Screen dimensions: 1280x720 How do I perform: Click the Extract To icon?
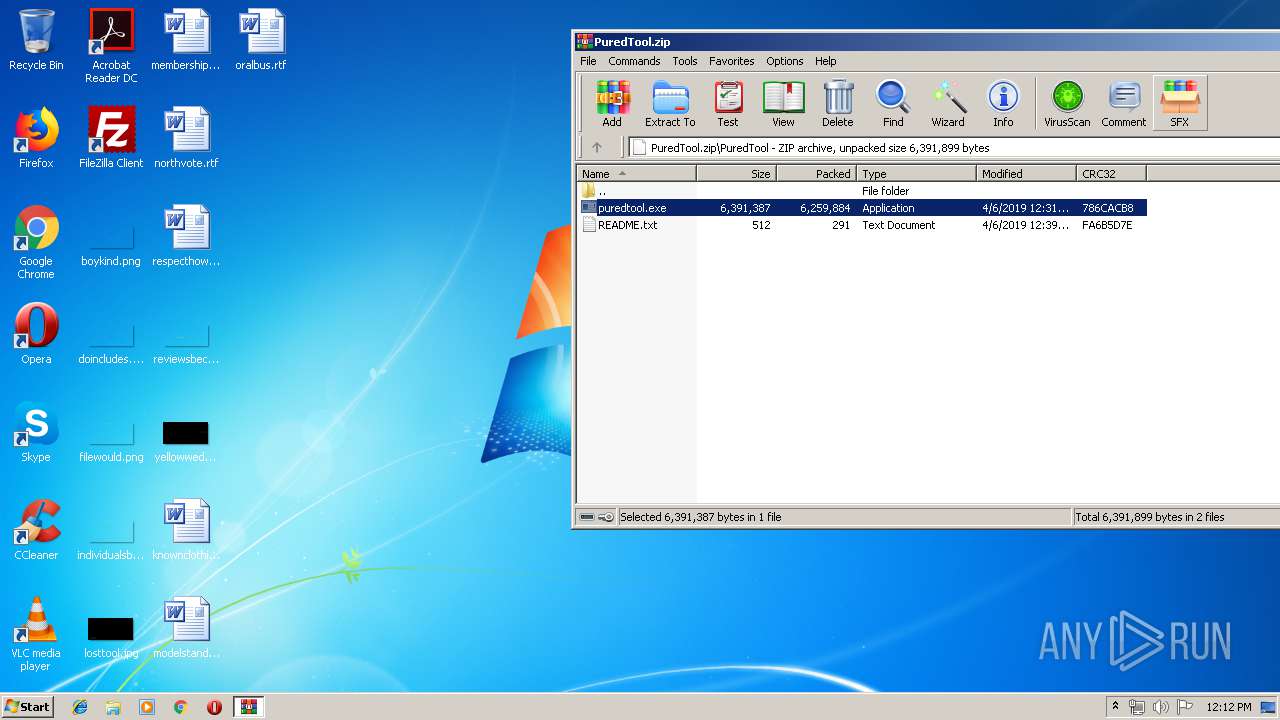point(670,103)
